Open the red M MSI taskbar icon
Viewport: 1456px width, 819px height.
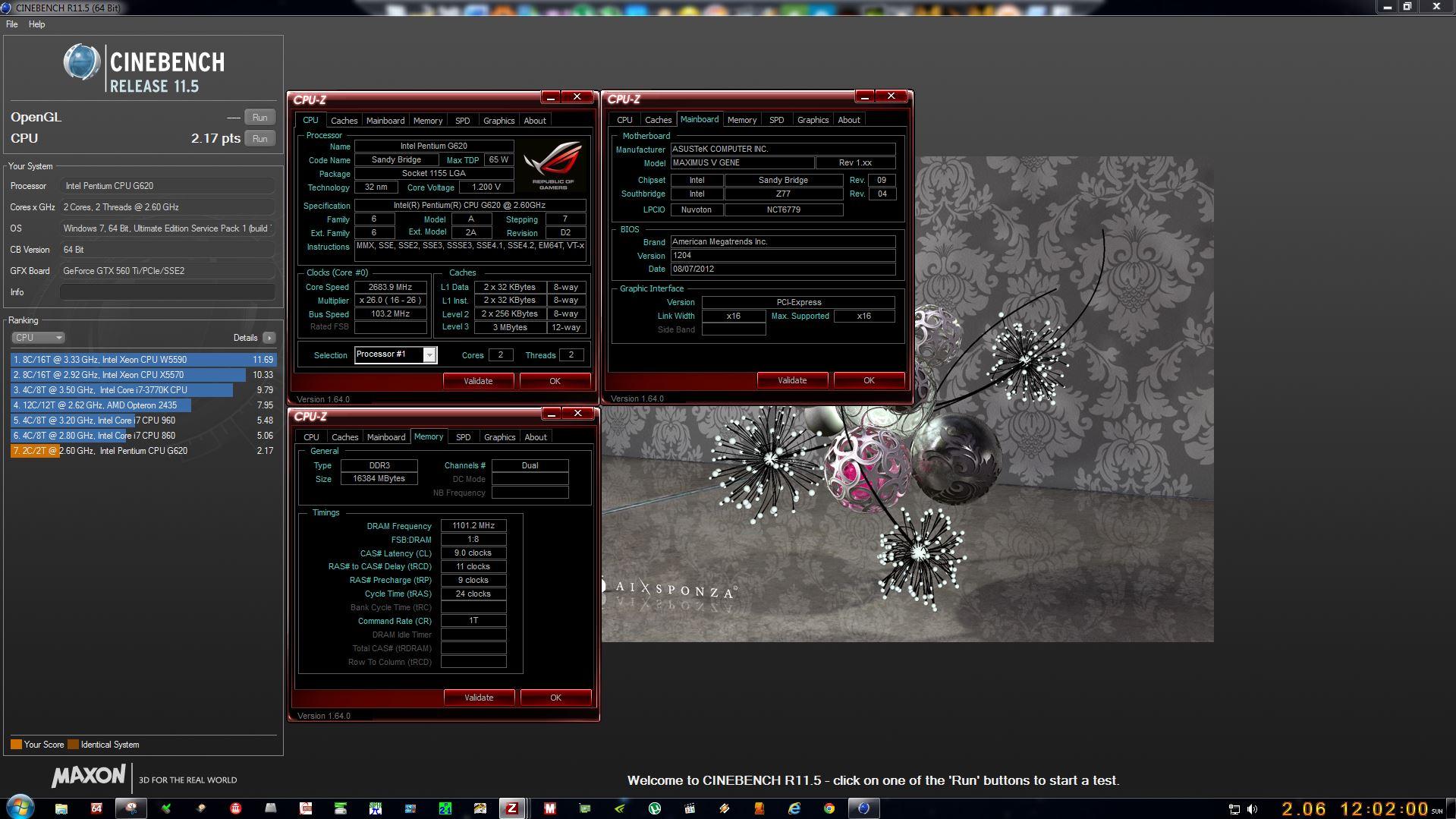pos(550,808)
